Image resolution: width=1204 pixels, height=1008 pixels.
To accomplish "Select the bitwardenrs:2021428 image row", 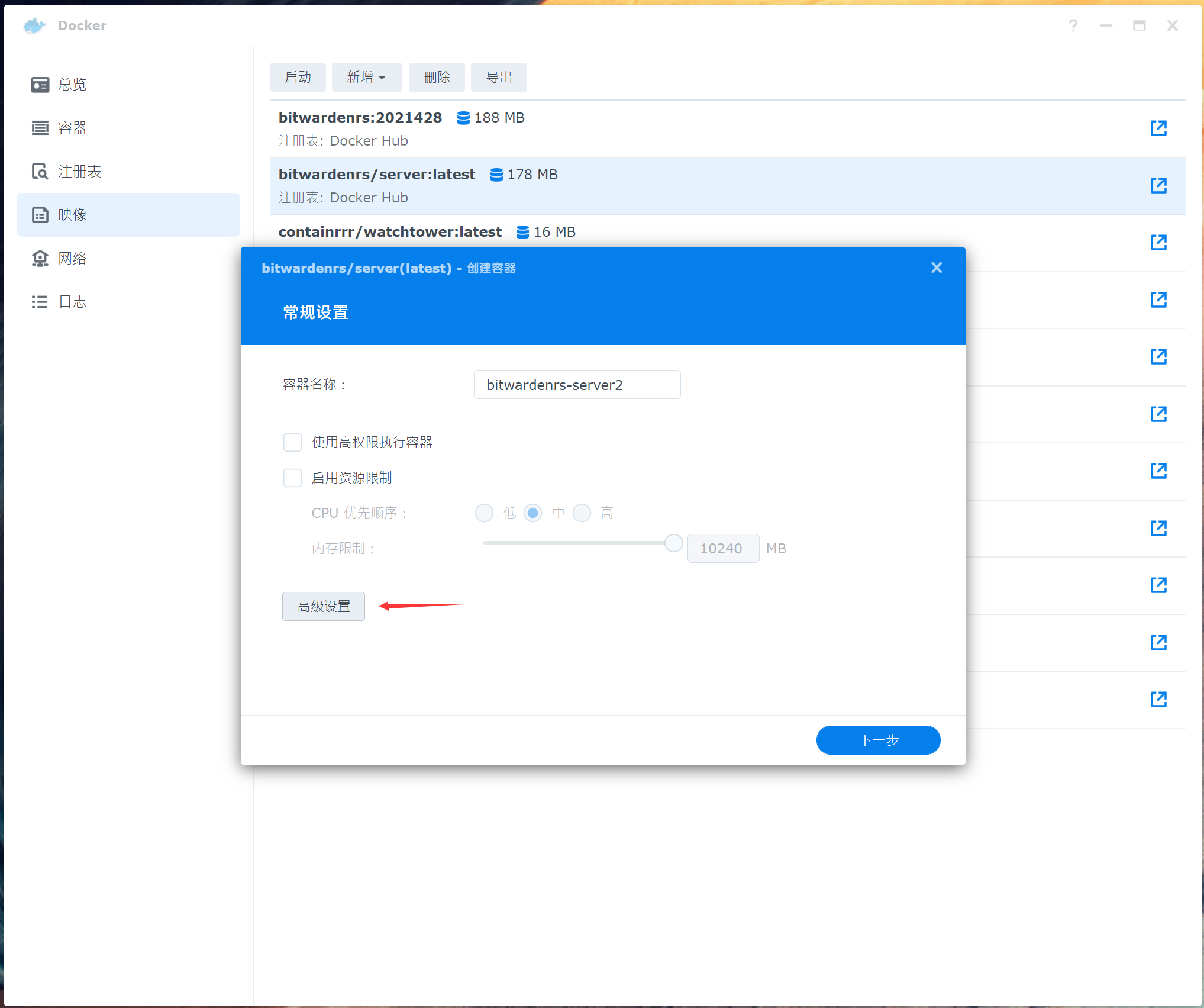I will click(x=728, y=129).
